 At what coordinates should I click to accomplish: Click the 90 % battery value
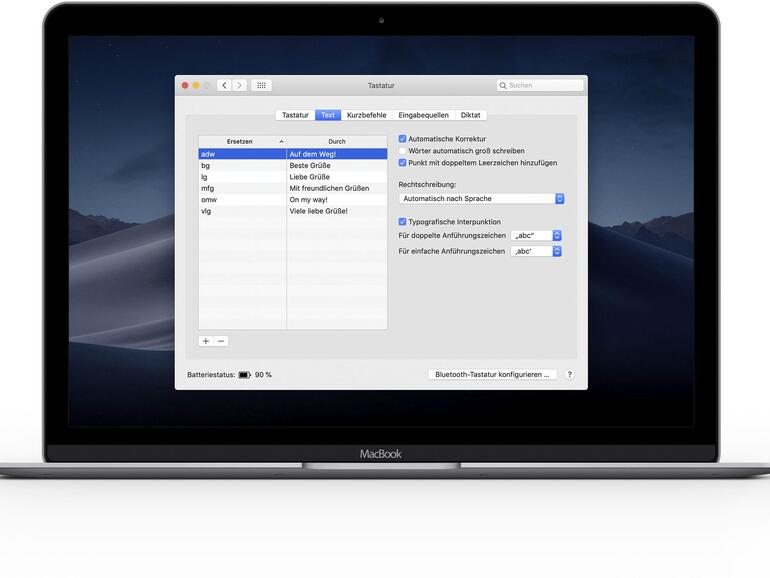[263, 375]
